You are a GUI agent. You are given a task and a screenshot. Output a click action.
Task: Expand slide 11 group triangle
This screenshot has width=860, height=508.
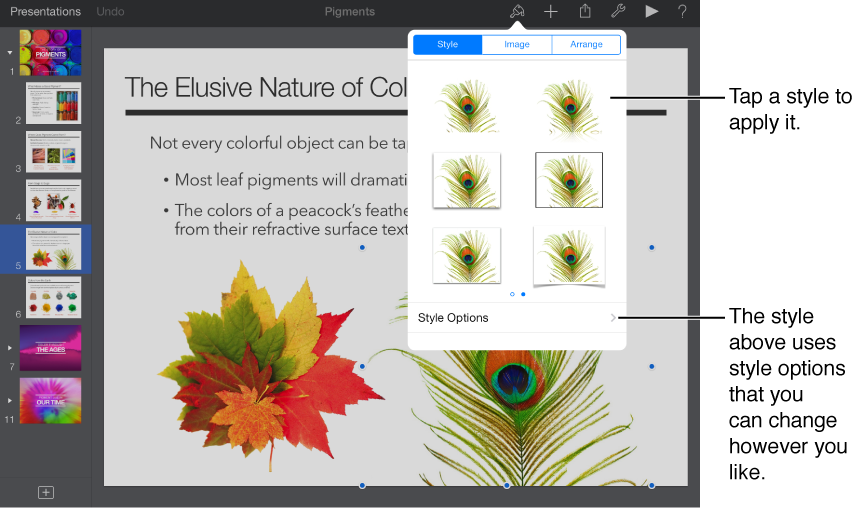10,400
